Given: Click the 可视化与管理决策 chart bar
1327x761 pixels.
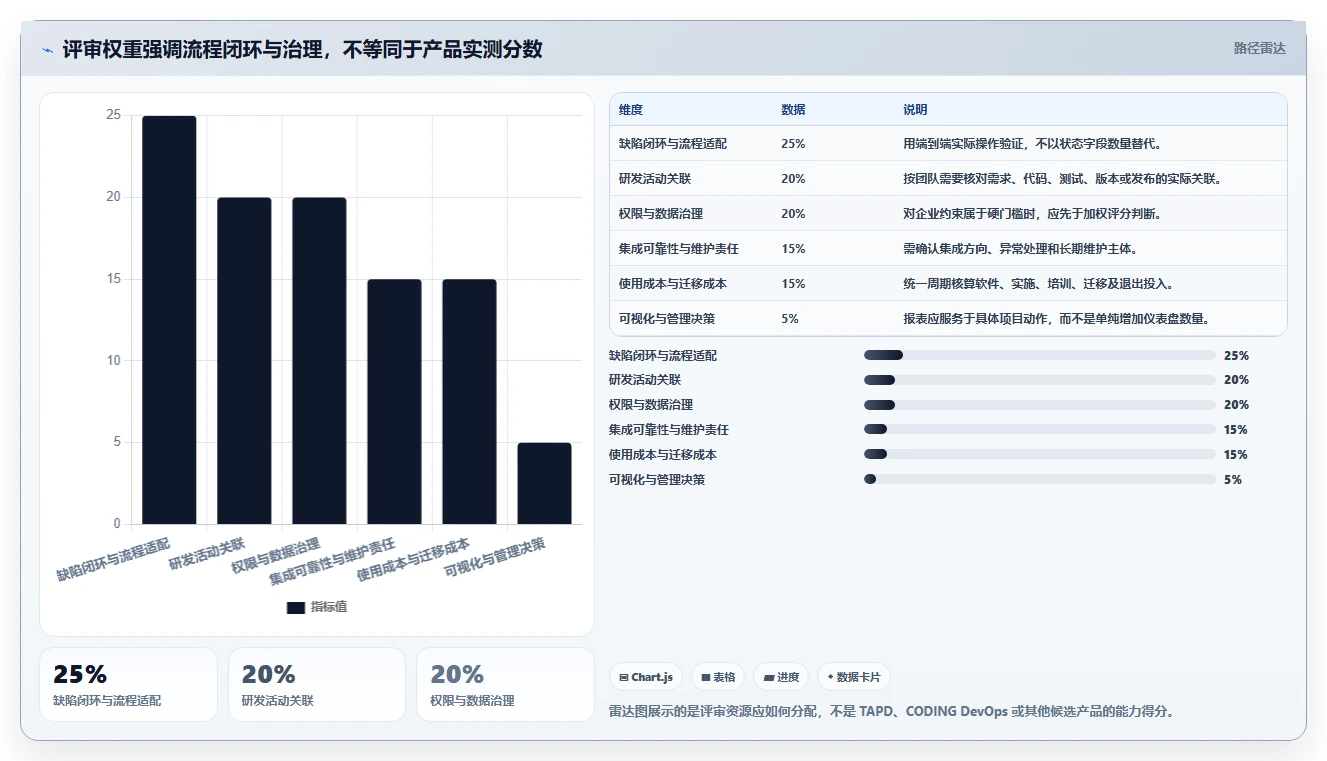Looking at the screenshot, I should [544, 483].
